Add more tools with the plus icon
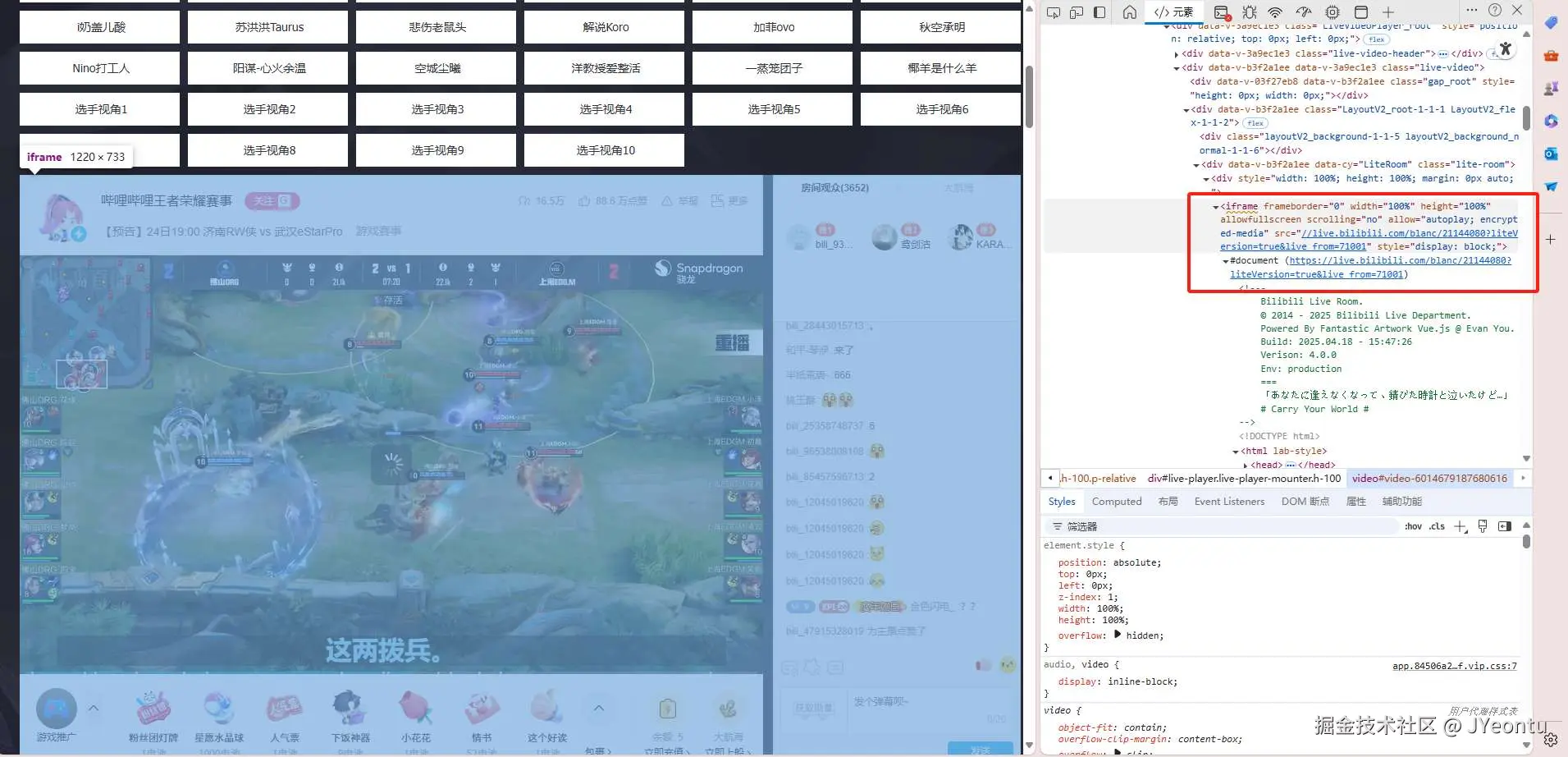Screen dimensions: 1568x757 [1388, 12]
